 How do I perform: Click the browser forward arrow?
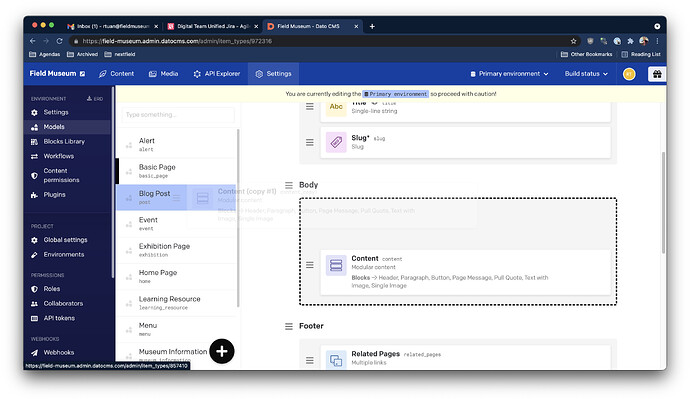(x=46, y=41)
